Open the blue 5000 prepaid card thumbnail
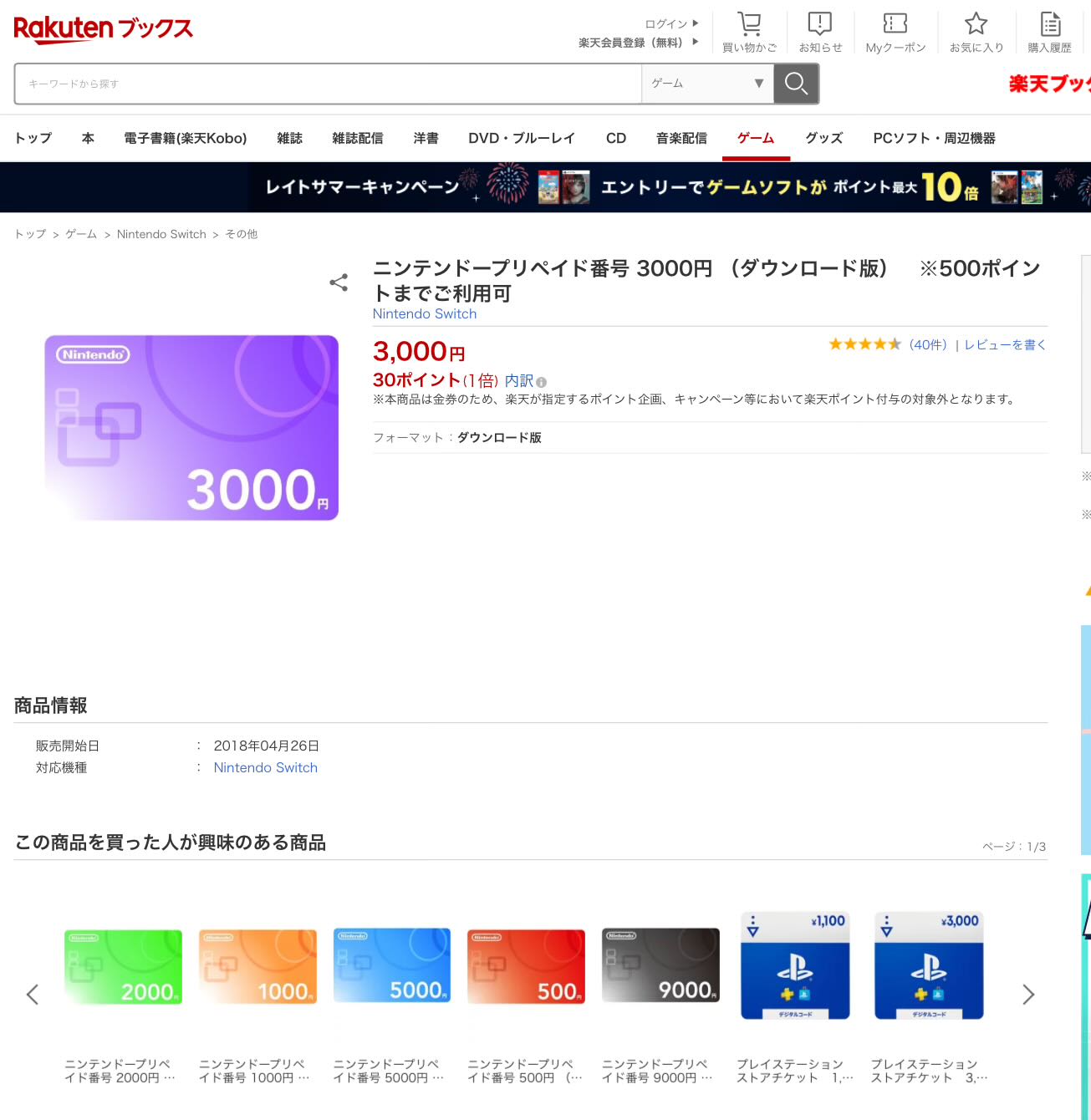 tap(392, 965)
